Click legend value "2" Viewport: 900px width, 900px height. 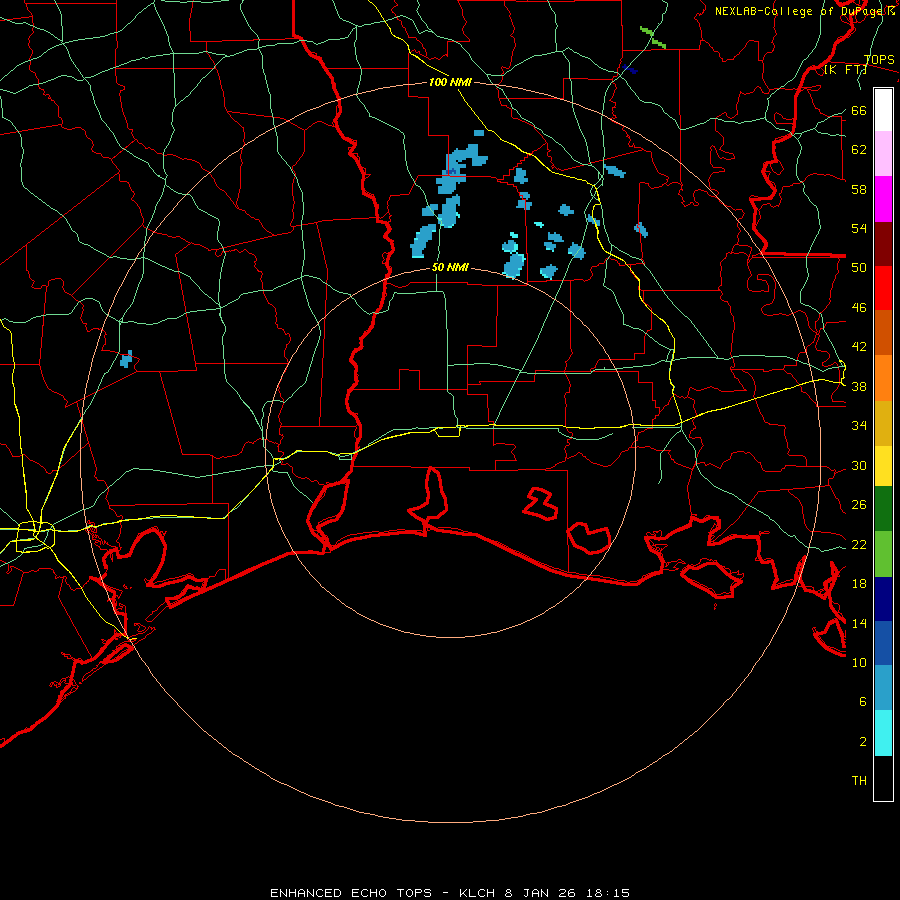click(x=862, y=741)
